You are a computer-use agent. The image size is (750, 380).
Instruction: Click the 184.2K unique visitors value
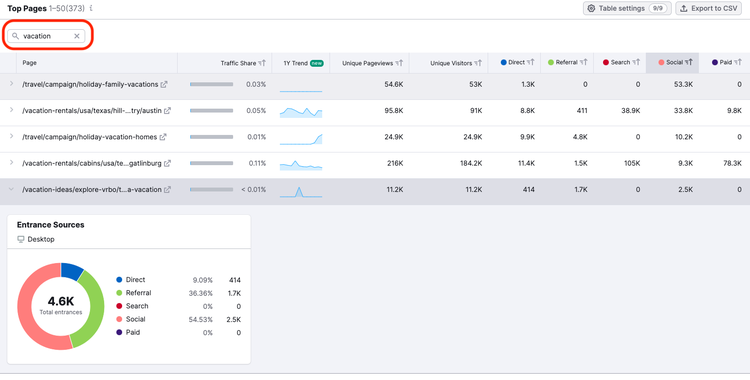(471, 163)
